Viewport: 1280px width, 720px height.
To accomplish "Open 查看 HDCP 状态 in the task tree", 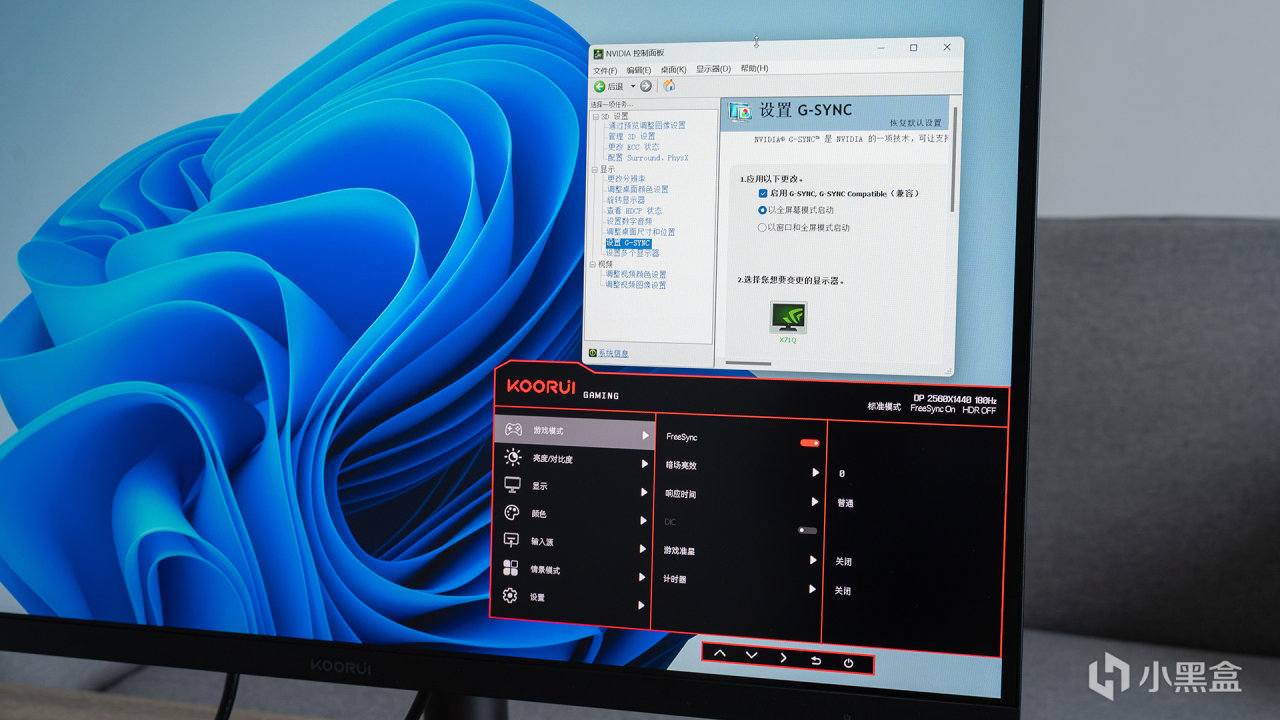I will tap(634, 211).
